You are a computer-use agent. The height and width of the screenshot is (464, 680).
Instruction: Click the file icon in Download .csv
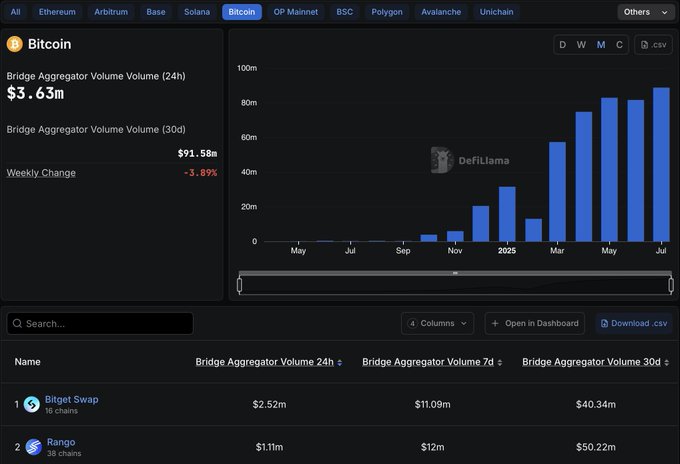click(604, 323)
